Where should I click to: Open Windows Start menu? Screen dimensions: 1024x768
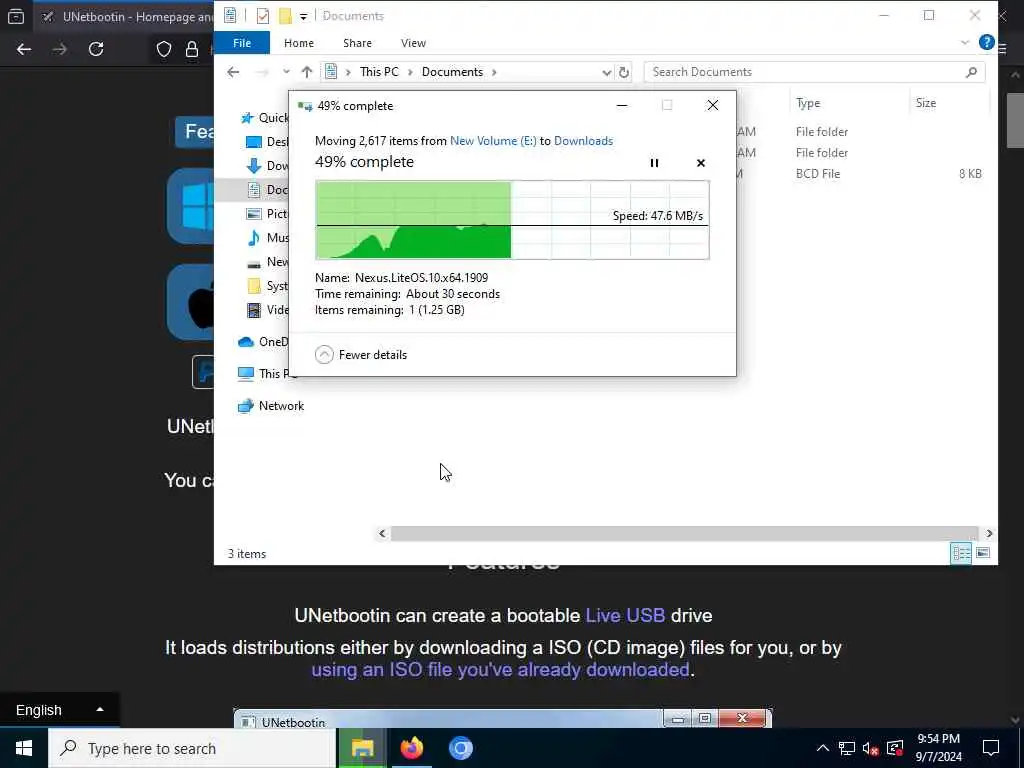click(24, 748)
